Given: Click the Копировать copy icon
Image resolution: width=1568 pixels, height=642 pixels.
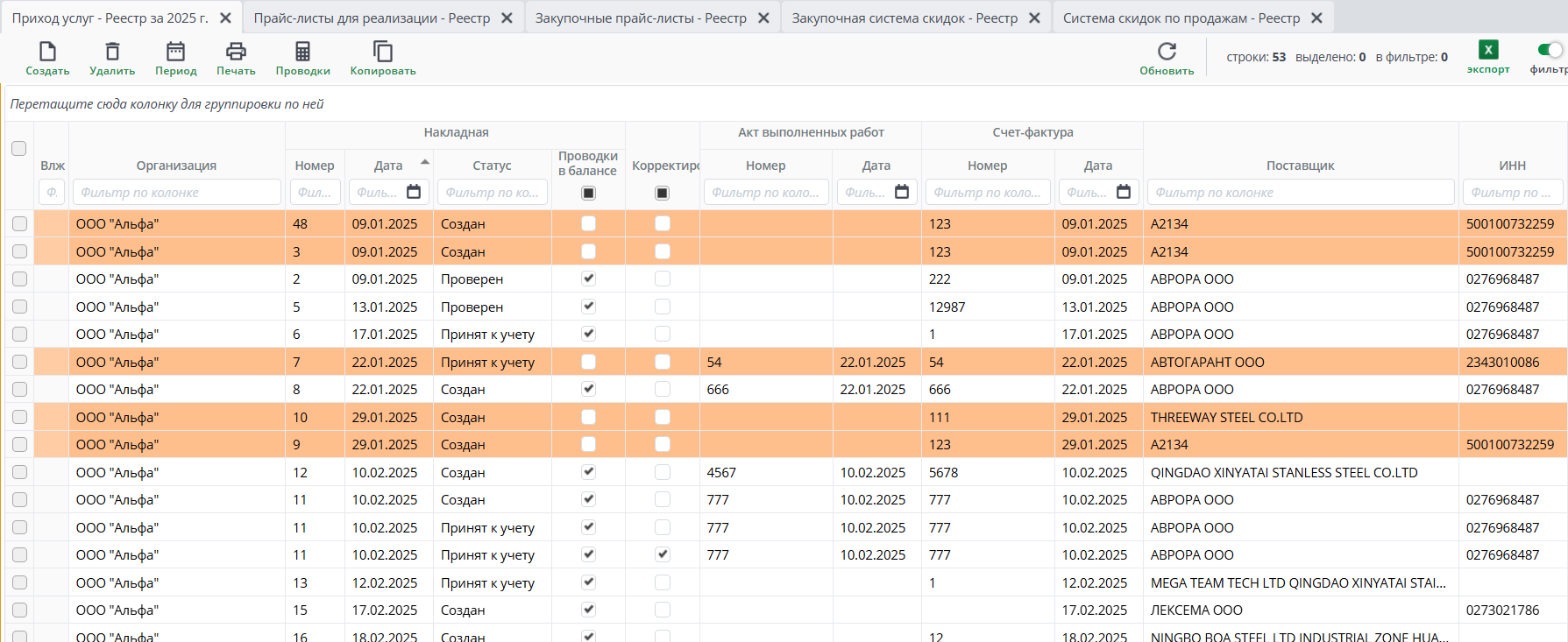Looking at the screenshot, I should coord(383,52).
